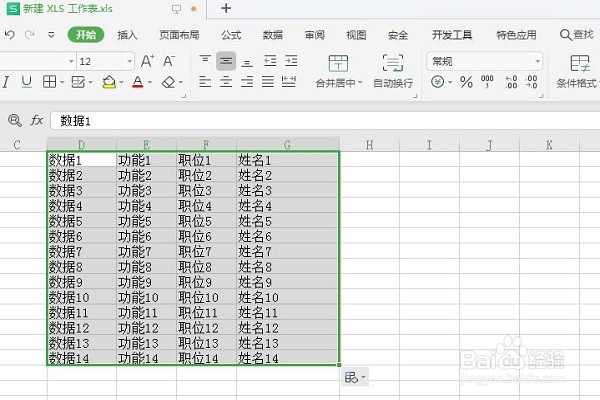This screenshot has width=600, height=400.
Task: Switch to the 开始 ribbon tab
Action: pyautogui.click(x=86, y=35)
